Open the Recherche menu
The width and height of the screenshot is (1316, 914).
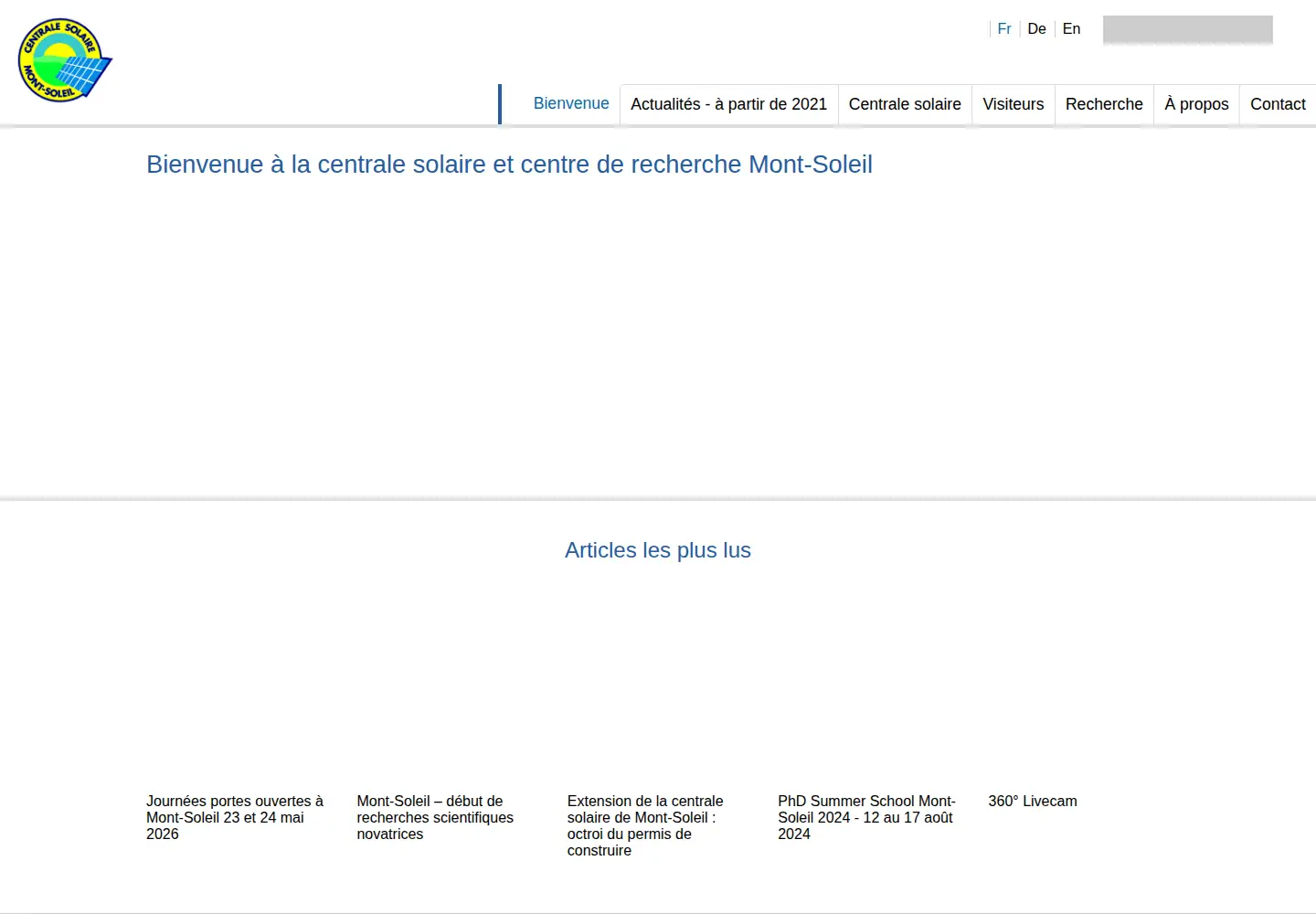pyautogui.click(x=1104, y=104)
